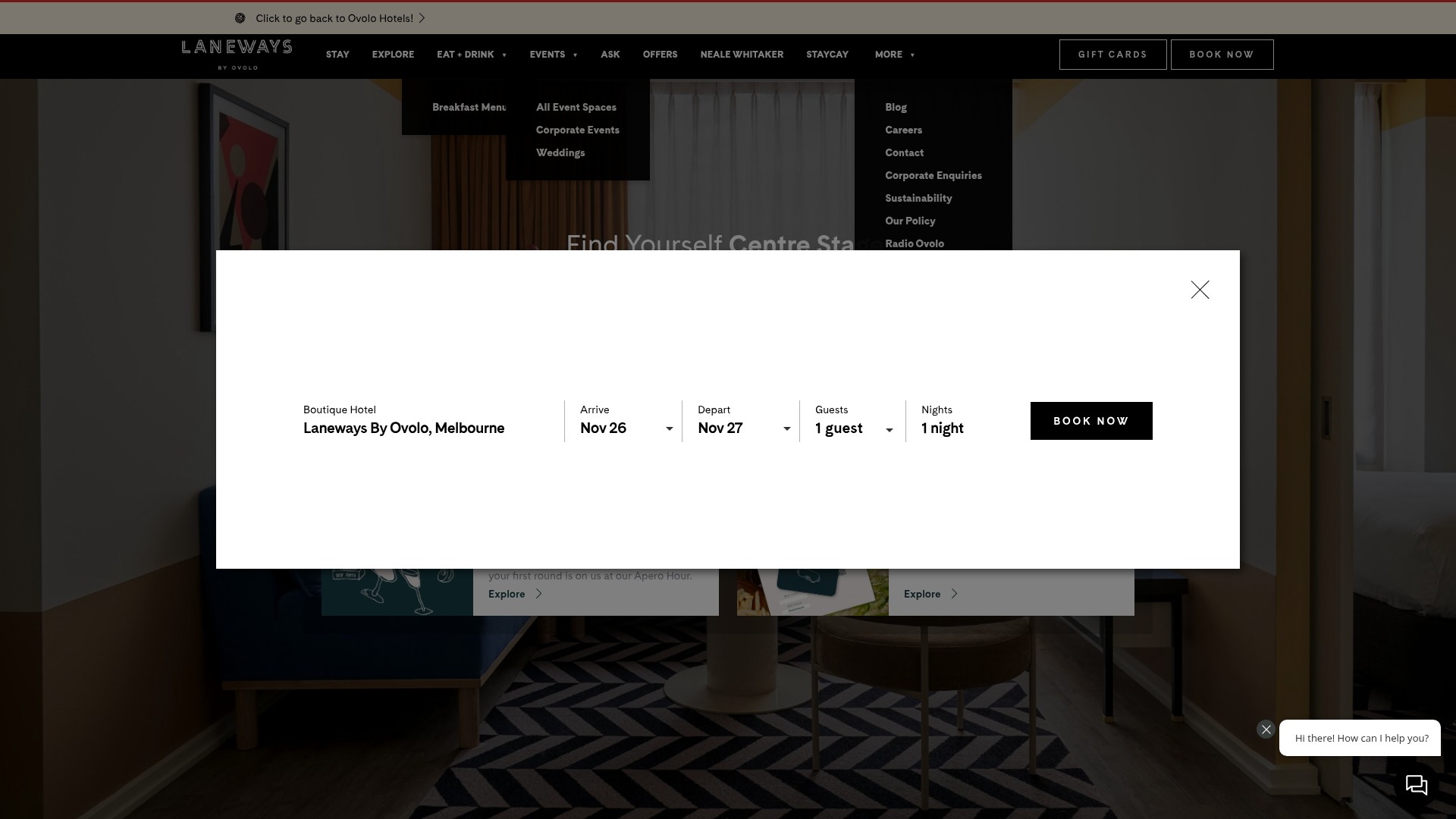Viewport: 1456px width, 819px height.
Task: Open the Stay menu item
Action: tap(337, 55)
